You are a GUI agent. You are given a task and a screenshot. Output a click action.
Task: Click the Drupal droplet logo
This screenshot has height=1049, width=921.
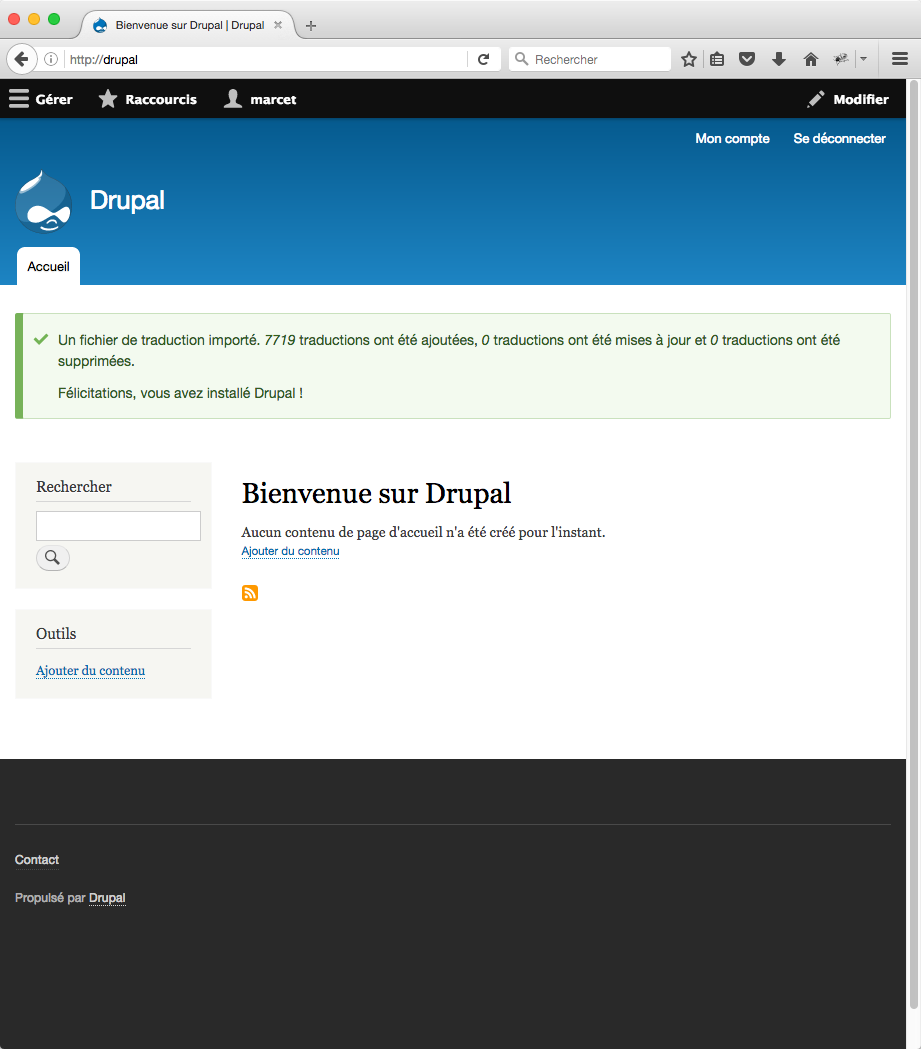click(x=43, y=202)
